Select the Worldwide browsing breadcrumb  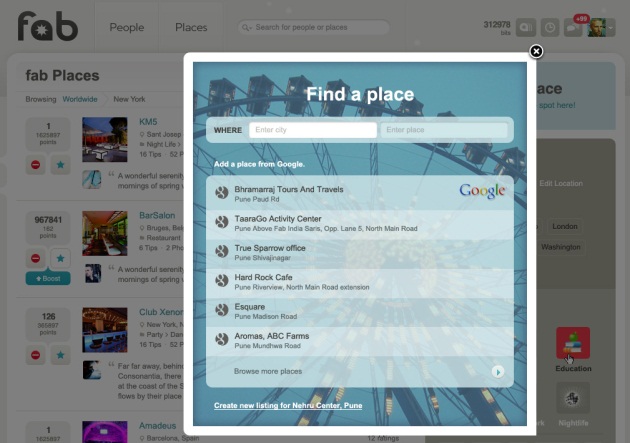click(80, 99)
